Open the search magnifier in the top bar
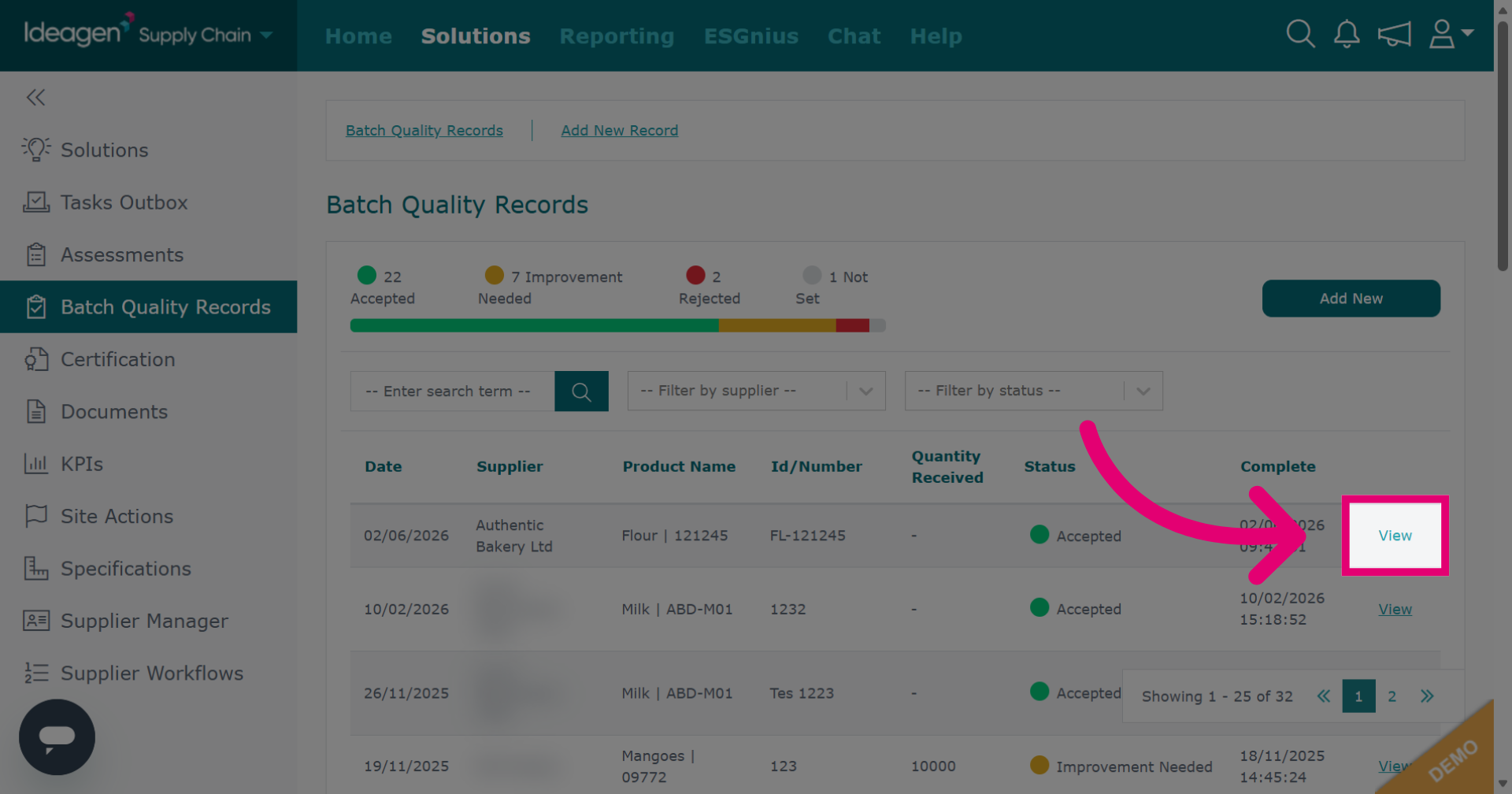1512x794 pixels. coord(1300,34)
